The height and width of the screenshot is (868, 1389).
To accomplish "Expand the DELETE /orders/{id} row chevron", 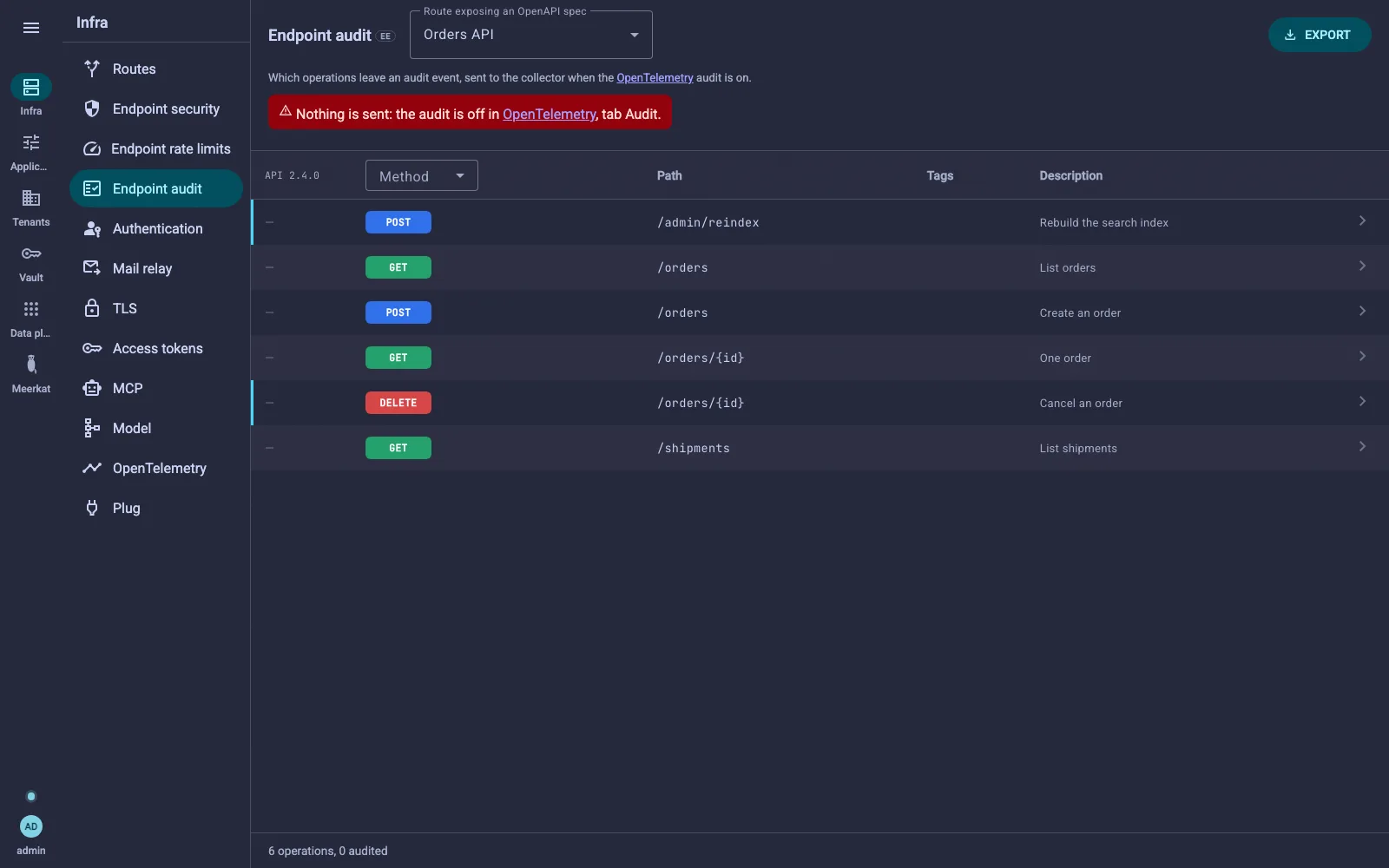I will [1362, 402].
